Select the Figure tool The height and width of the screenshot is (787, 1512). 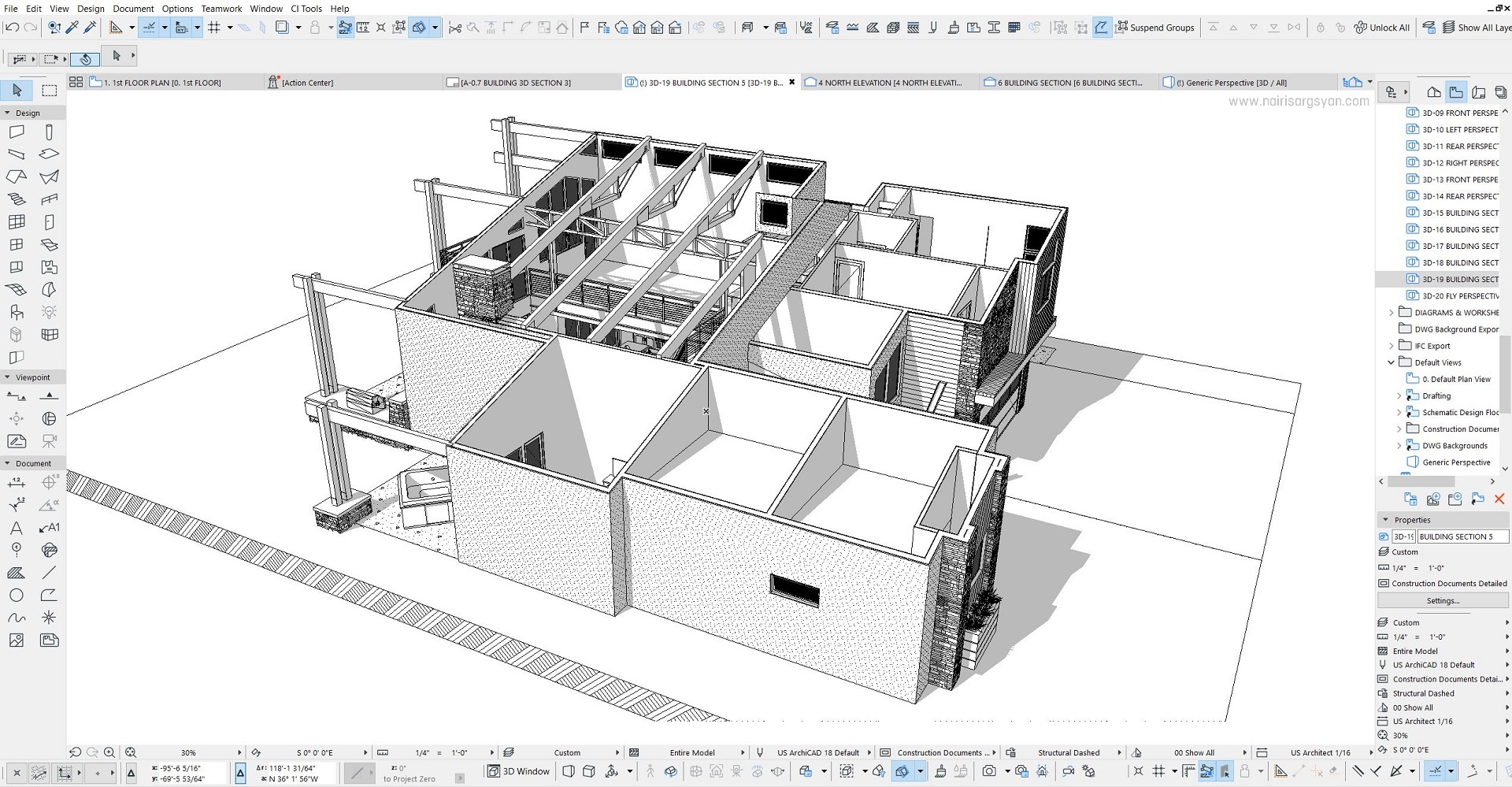click(17, 640)
